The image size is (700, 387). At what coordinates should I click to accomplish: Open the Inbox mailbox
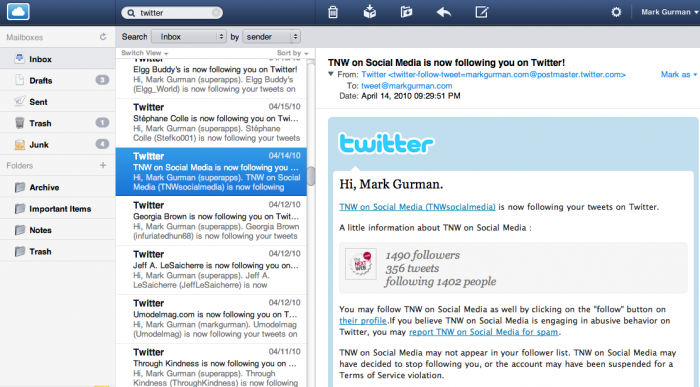coord(58,59)
